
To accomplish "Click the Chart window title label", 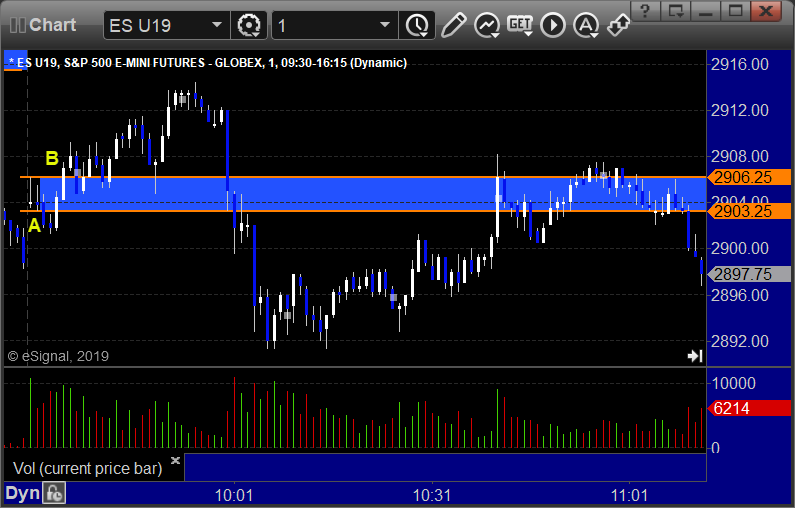I will click(x=52, y=25).
